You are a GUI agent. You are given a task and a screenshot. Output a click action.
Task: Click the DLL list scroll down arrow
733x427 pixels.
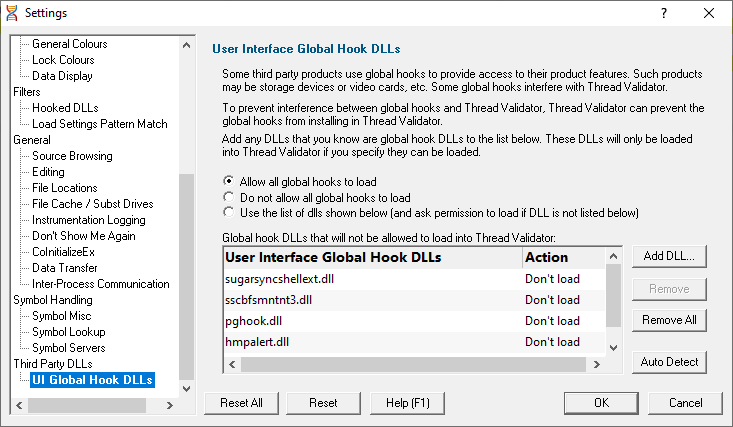[614, 347]
